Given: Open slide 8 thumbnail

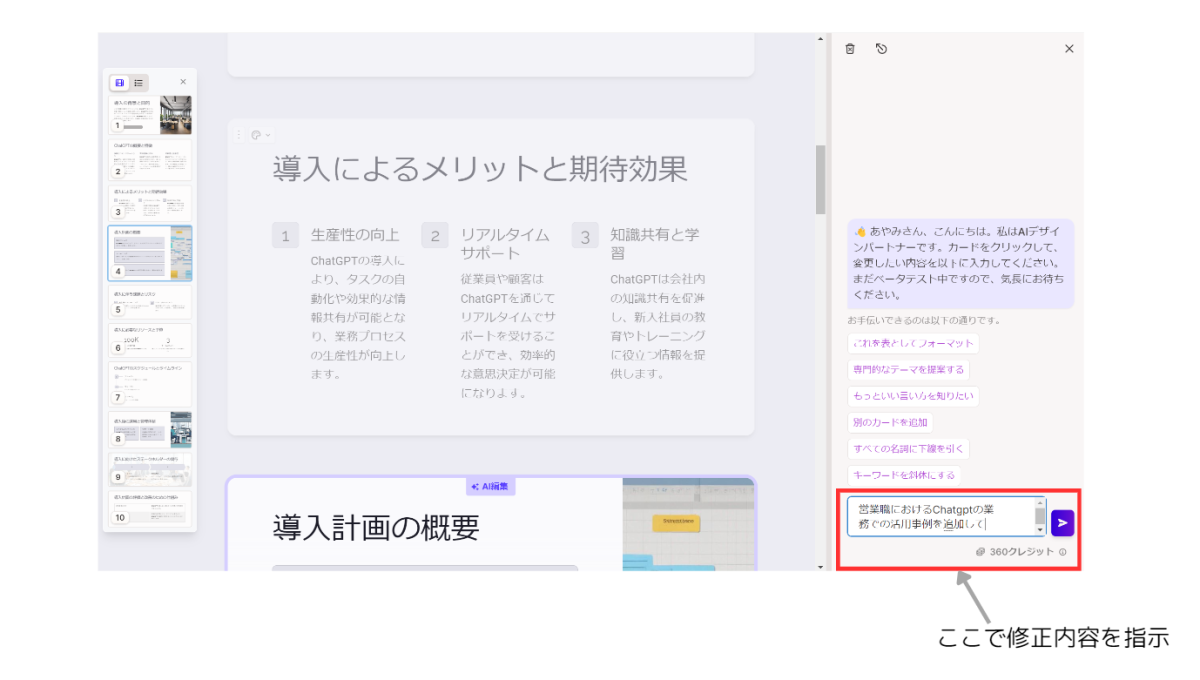Looking at the screenshot, I should tap(150, 429).
